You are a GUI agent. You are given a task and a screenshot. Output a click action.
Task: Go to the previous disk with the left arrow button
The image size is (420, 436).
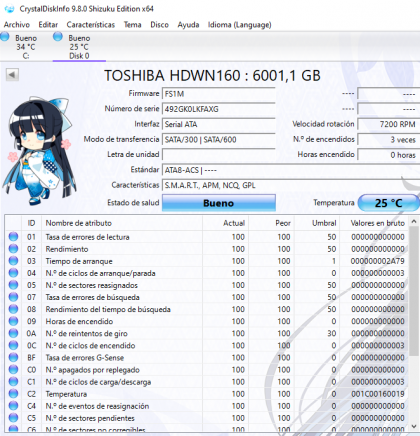click(x=12, y=75)
